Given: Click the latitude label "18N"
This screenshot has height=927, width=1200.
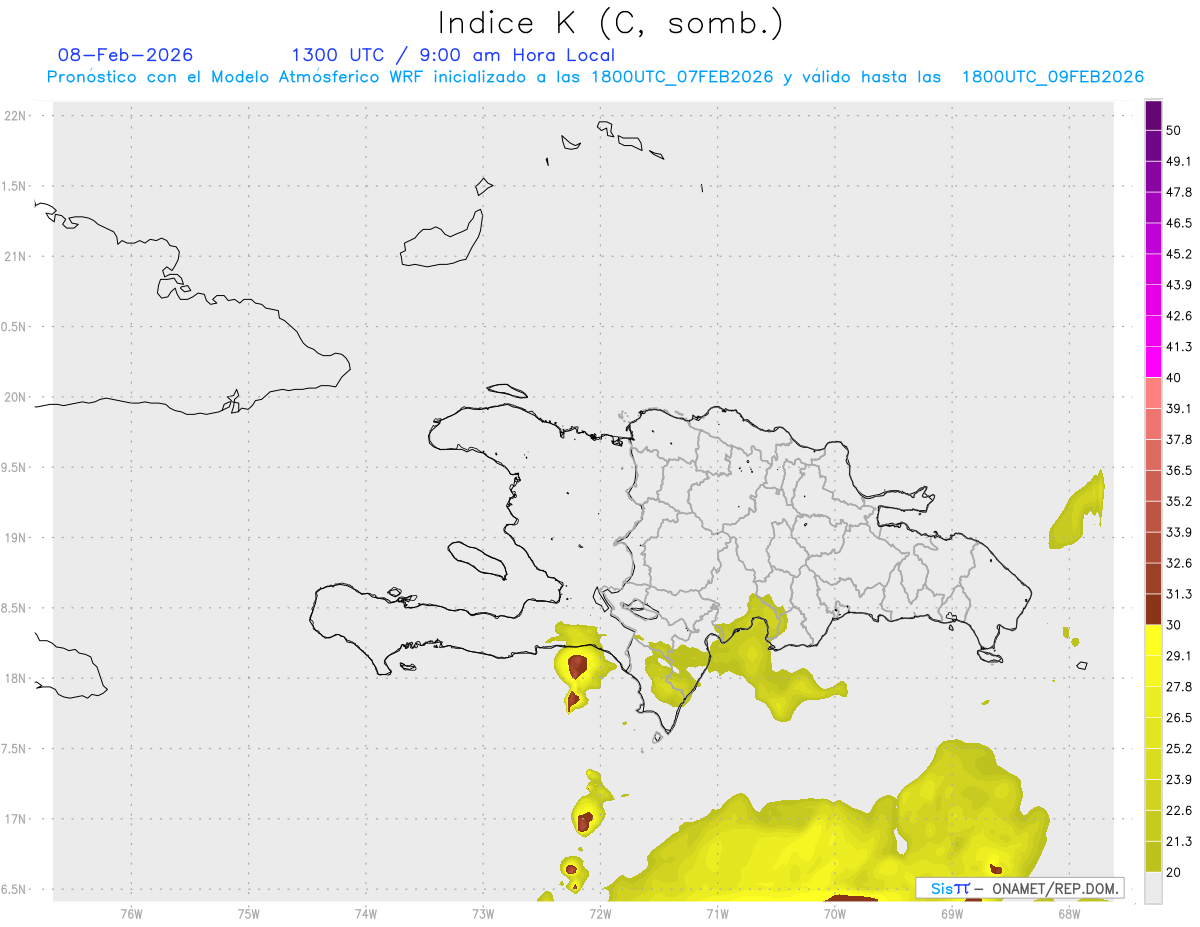Looking at the screenshot, I should 17,678.
